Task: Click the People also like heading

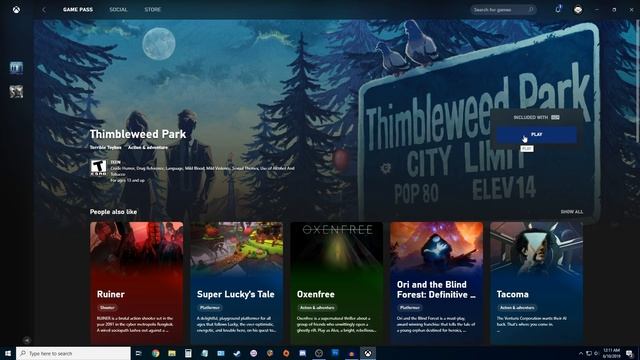Action: pyautogui.click(x=113, y=211)
